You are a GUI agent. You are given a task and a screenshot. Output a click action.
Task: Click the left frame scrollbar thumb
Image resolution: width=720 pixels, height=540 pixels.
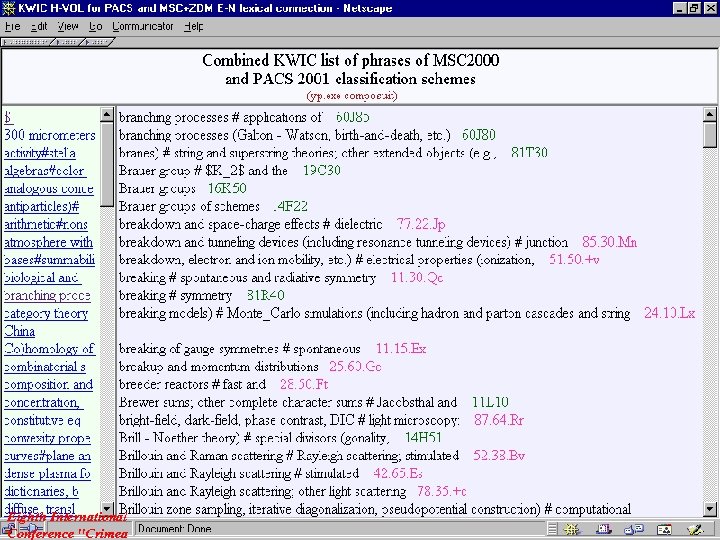coord(107,164)
